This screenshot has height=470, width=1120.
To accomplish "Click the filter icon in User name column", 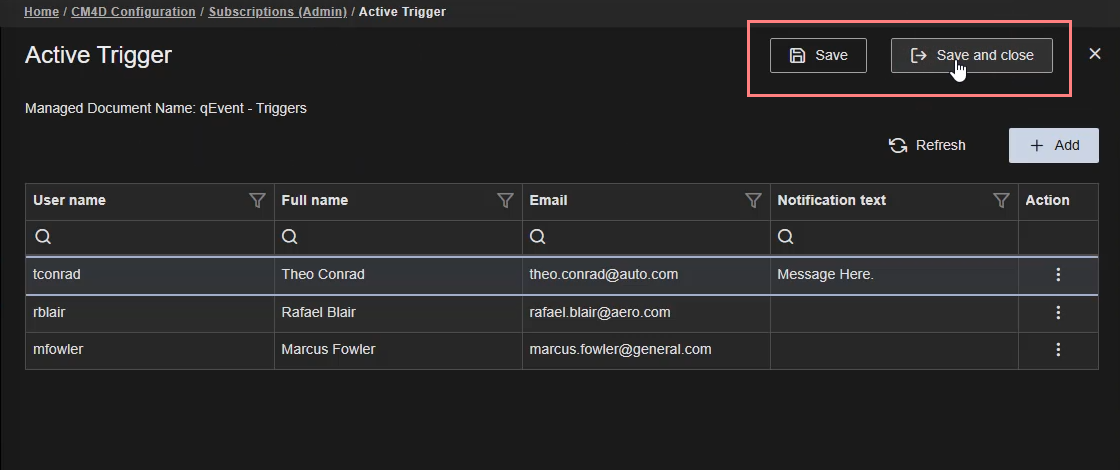I will [257, 201].
